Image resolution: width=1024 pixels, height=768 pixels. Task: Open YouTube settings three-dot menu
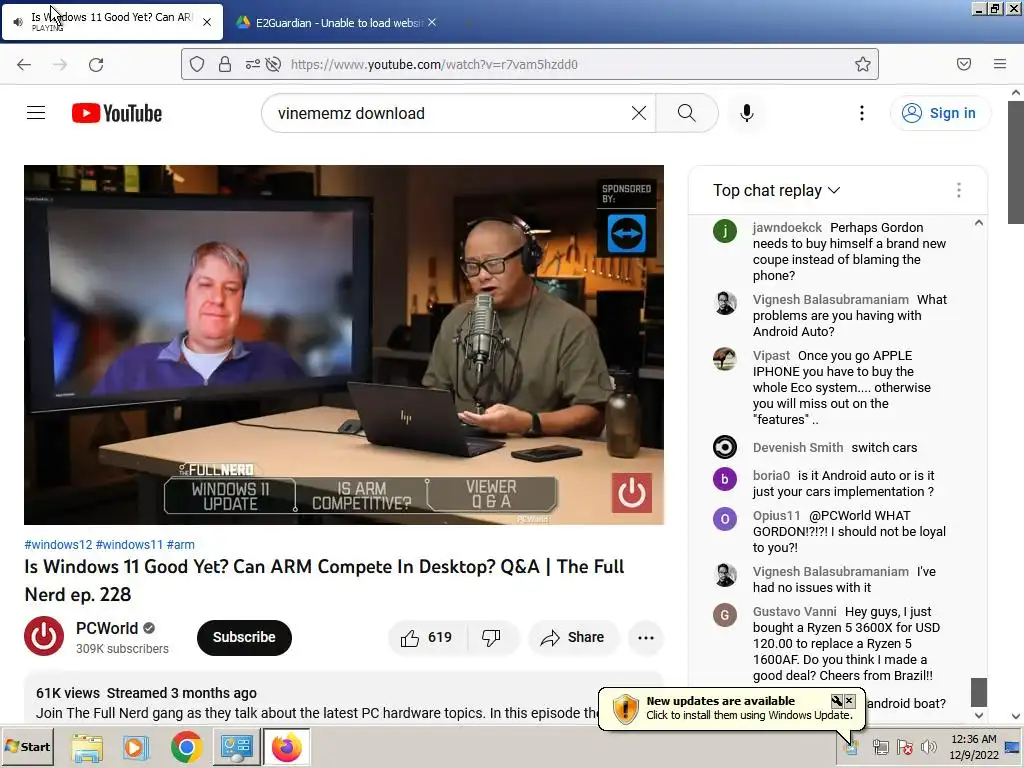coord(862,113)
